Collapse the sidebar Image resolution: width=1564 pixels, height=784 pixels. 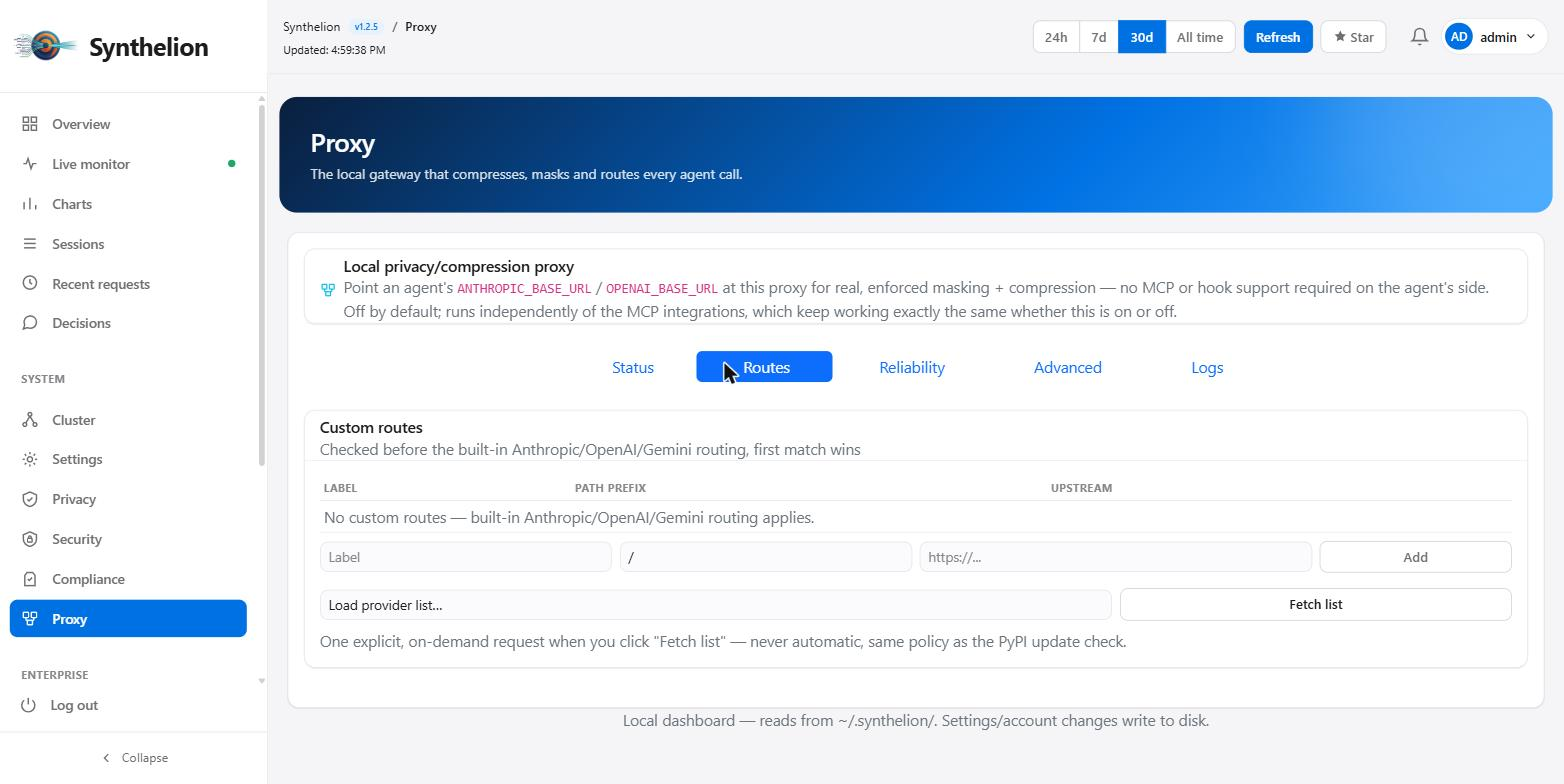pos(134,758)
